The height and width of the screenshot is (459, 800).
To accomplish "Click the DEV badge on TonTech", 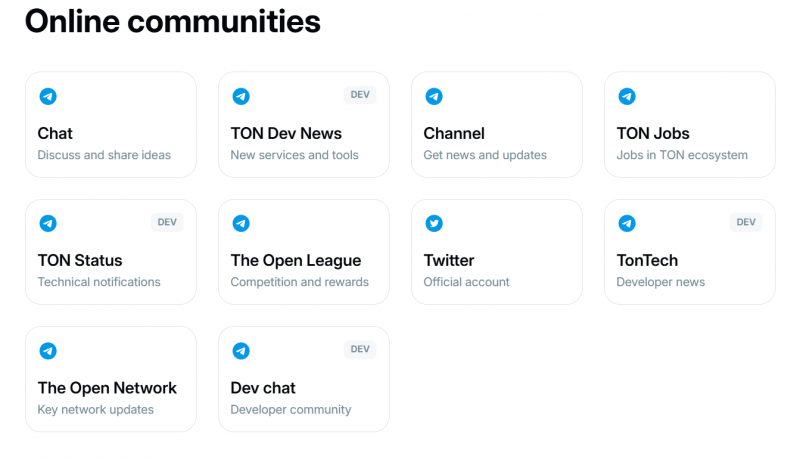I will (x=745, y=222).
